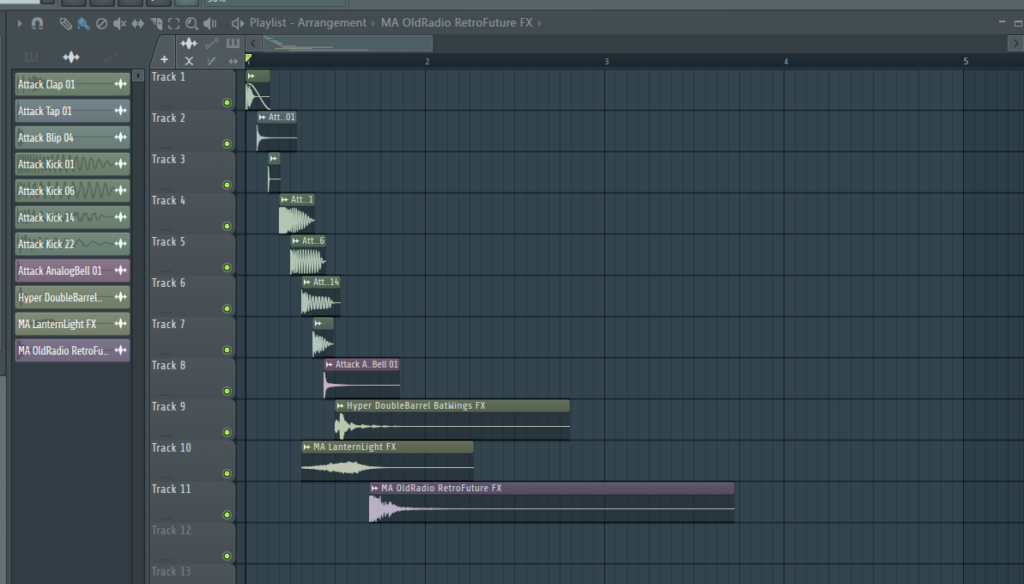This screenshot has width=1024, height=584.
Task: Select the Slice tool
Action: (156, 24)
